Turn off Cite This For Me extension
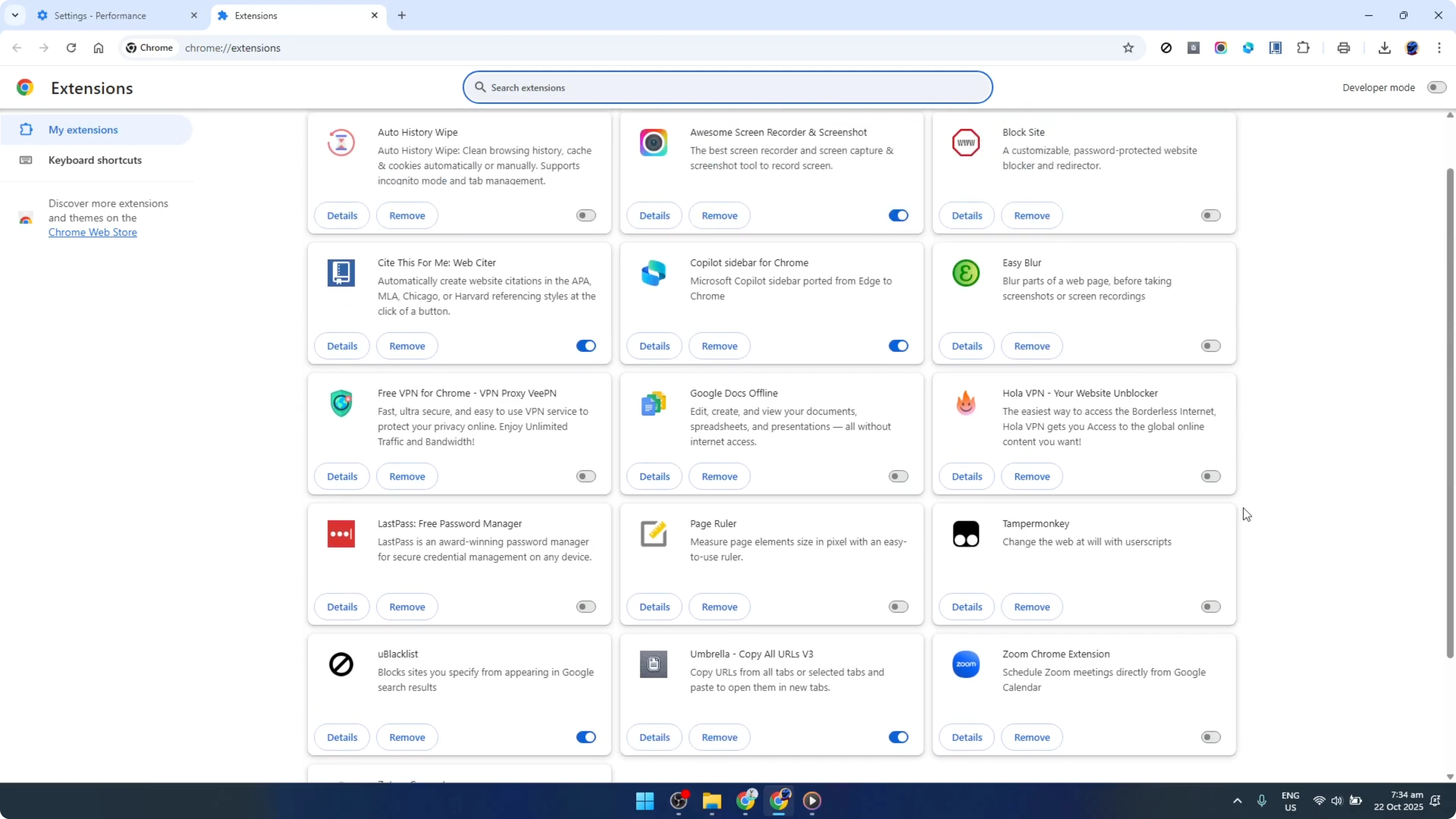1456x819 pixels. (586, 346)
